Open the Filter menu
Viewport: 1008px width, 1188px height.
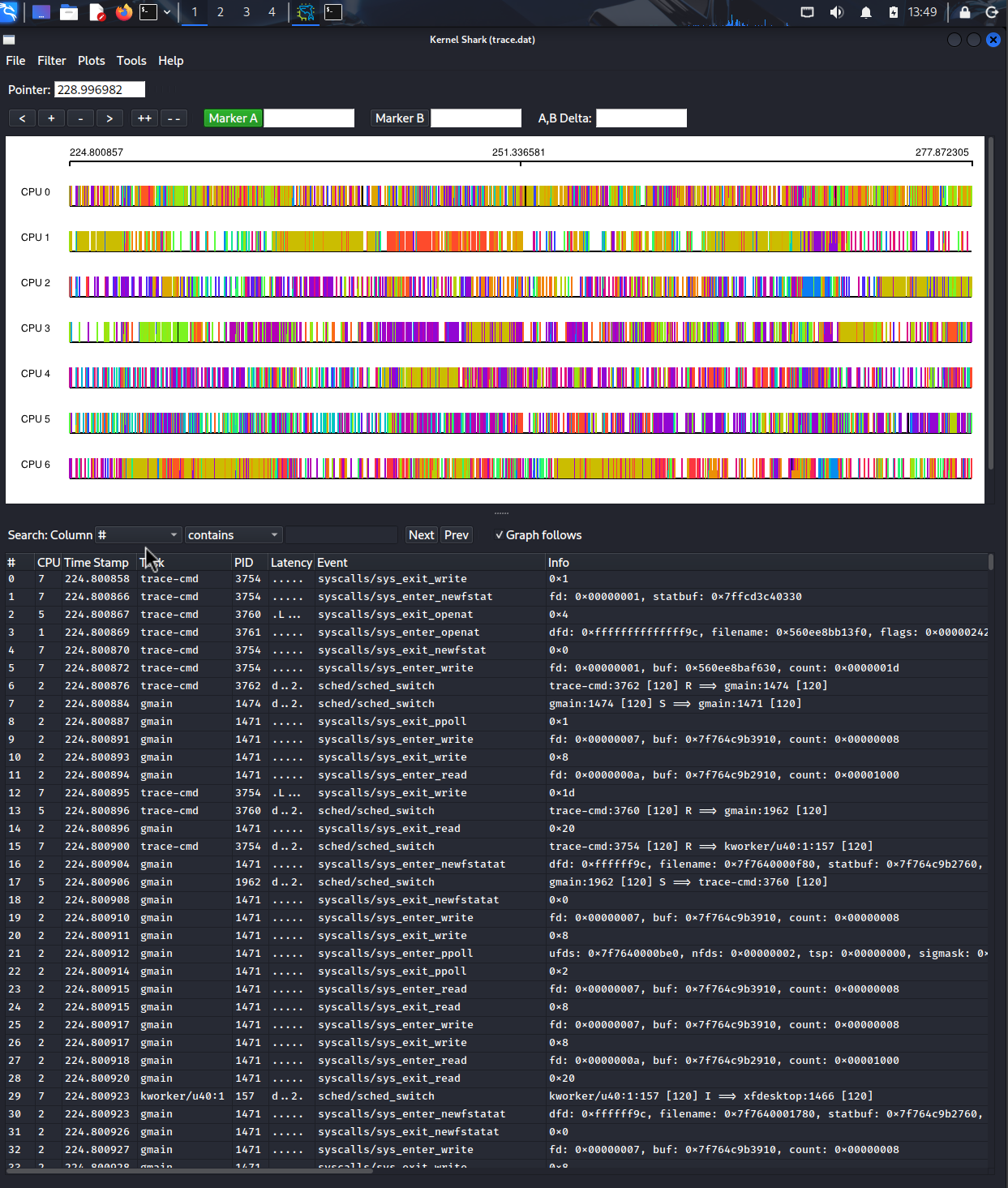[x=52, y=61]
